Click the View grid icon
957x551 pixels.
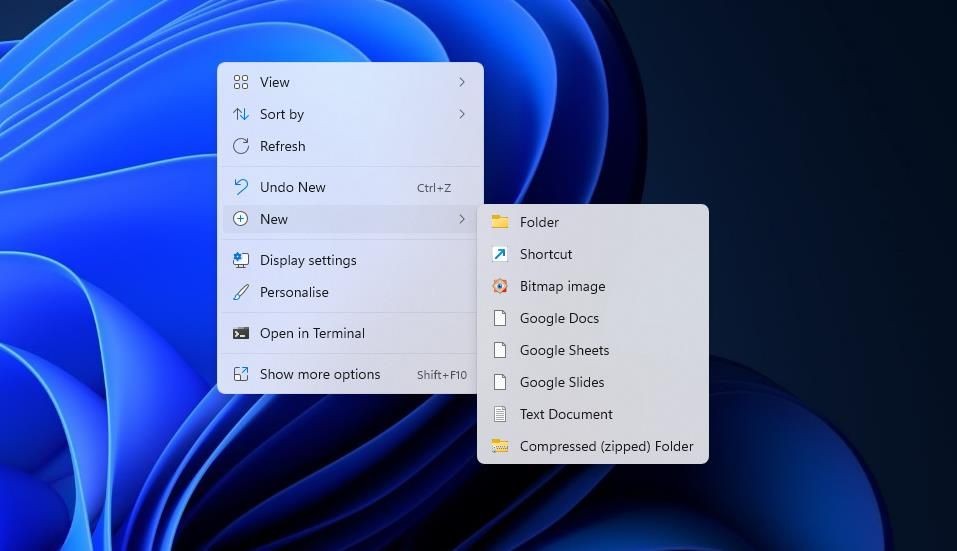pos(240,82)
